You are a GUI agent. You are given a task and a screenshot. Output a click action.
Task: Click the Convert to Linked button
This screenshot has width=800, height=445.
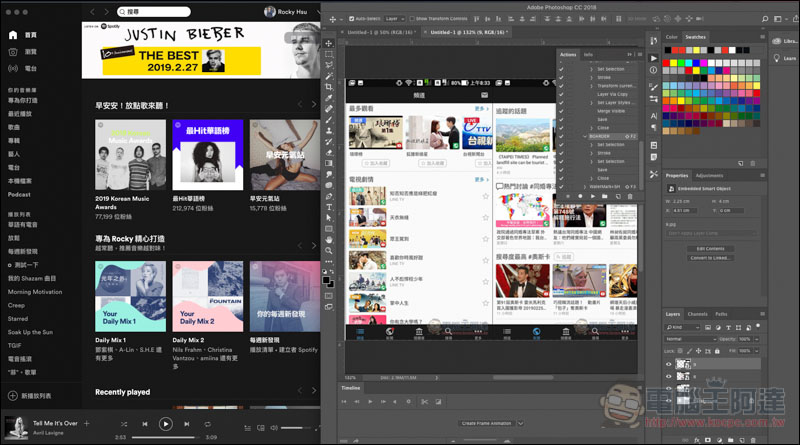711,258
